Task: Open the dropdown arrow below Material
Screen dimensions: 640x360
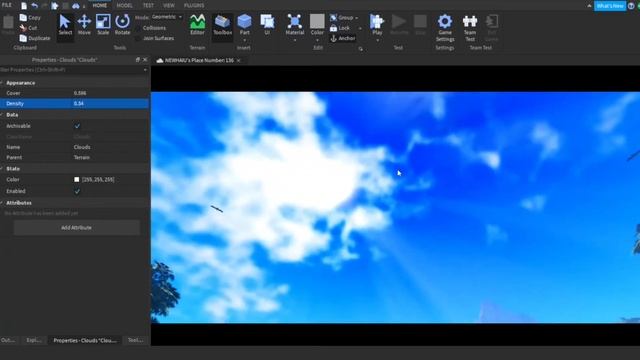Action: [x=295, y=40]
